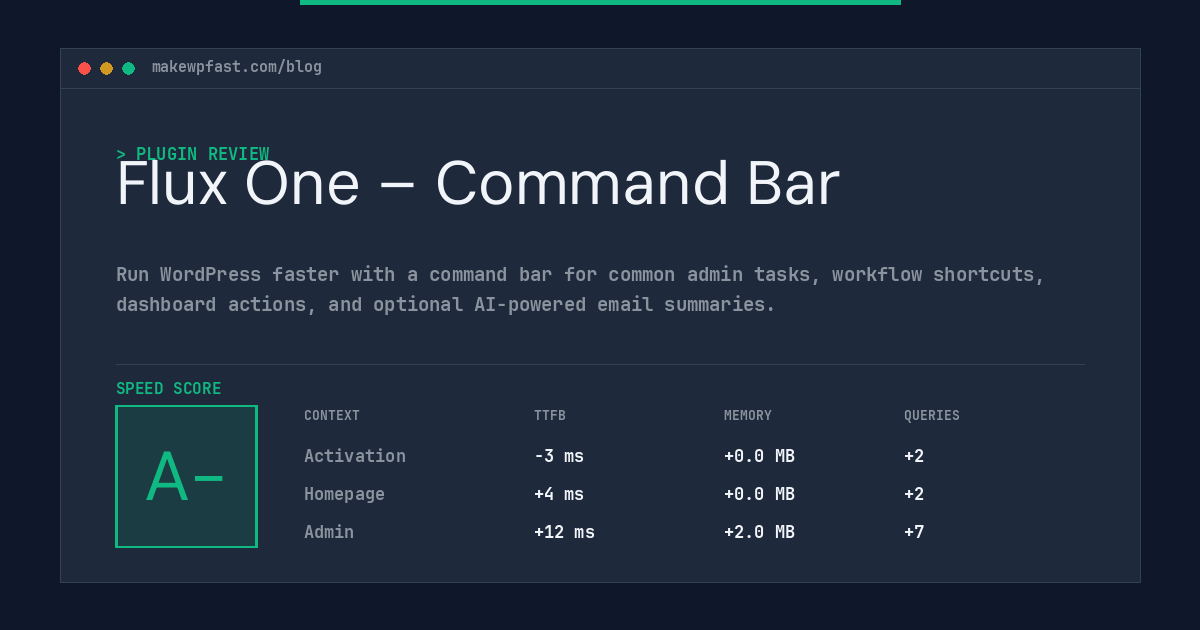This screenshot has width=1200, height=630.
Task: Click the CONTEXT column header
Action: 332,415
